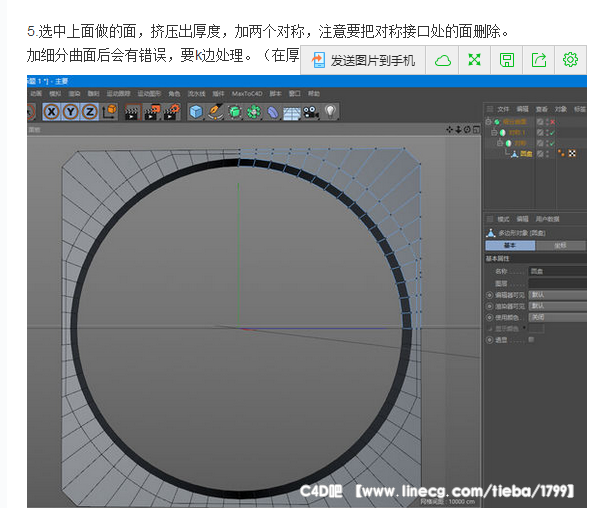Collapse the 对称.1 tree node
Viewport: 600px width, 508px height.
pyautogui.click(x=494, y=132)
